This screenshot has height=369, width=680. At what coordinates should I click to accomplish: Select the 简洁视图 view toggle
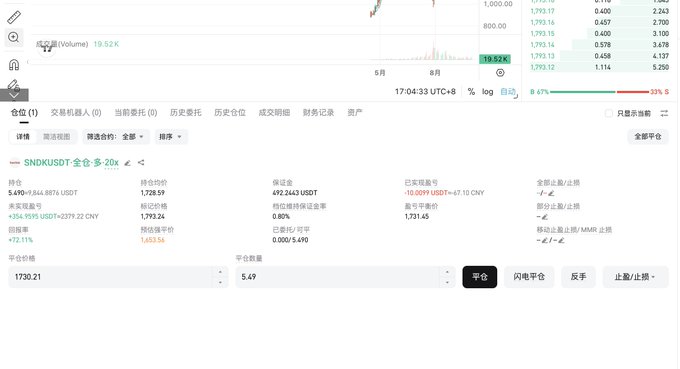pyautogui.click(x=56, y=137)
